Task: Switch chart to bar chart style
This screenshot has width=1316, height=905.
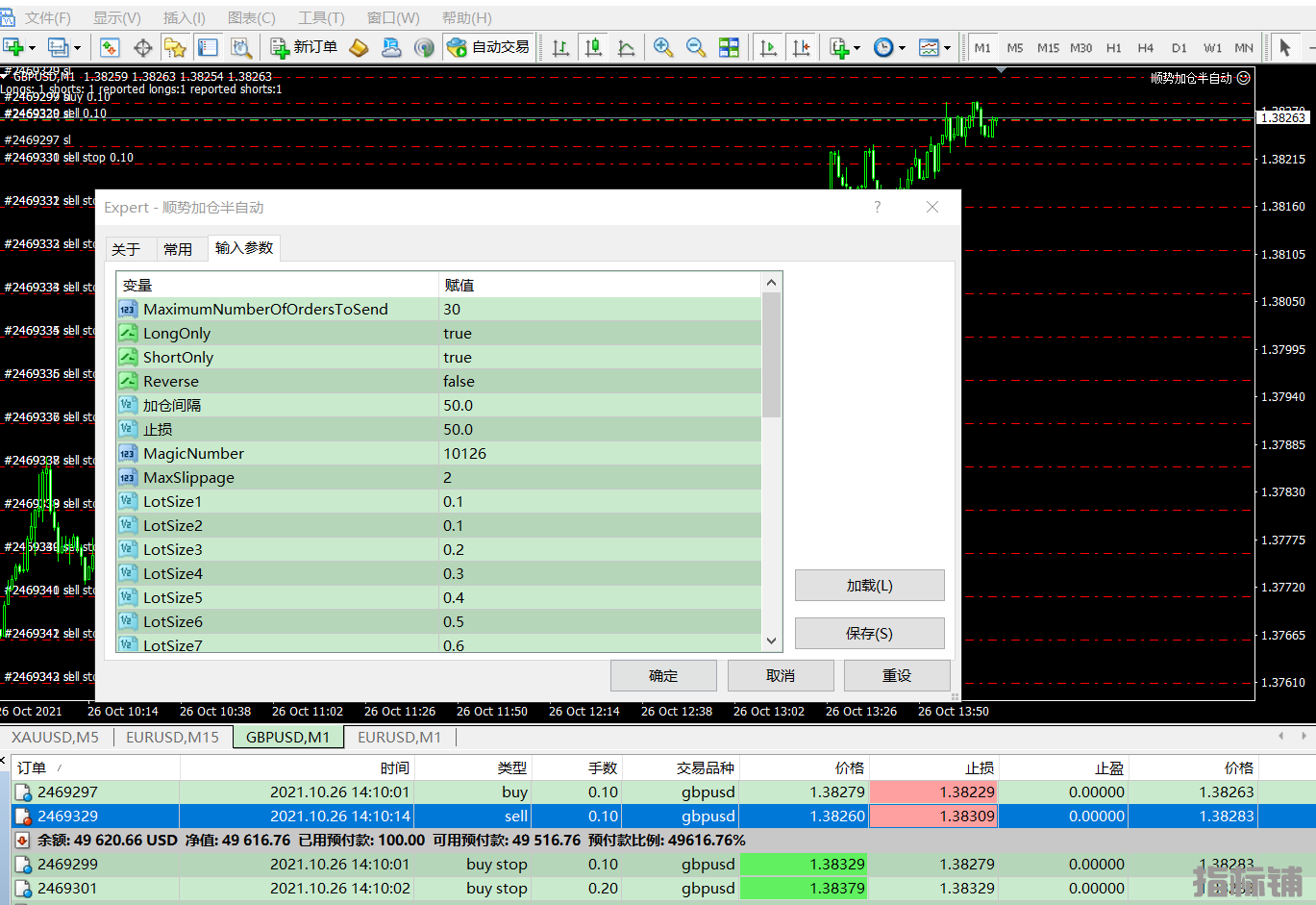Action: tap(560, 47)
